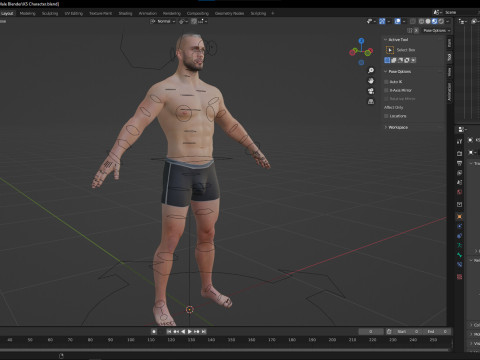Open the Output properties tab
The image size is (480, 360).
(459, 163)
